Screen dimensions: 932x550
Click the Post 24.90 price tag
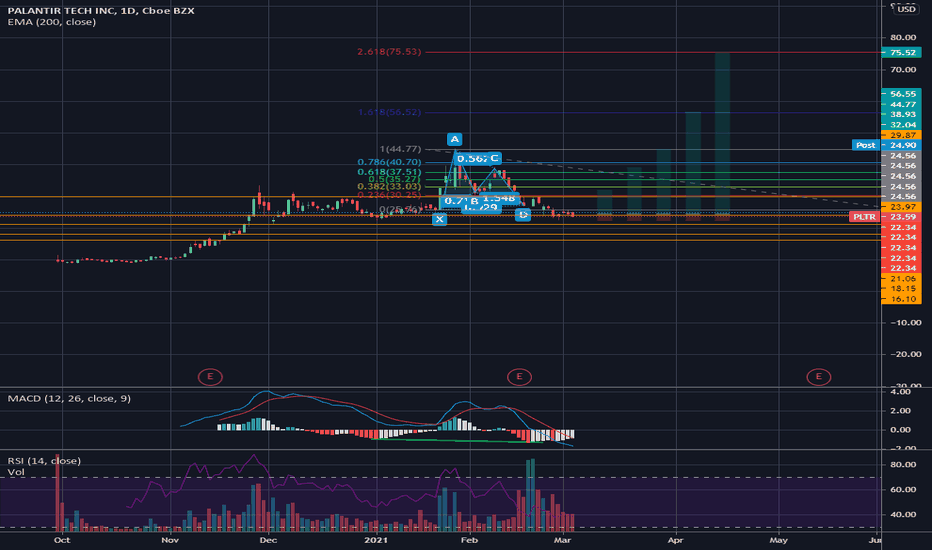886,145
